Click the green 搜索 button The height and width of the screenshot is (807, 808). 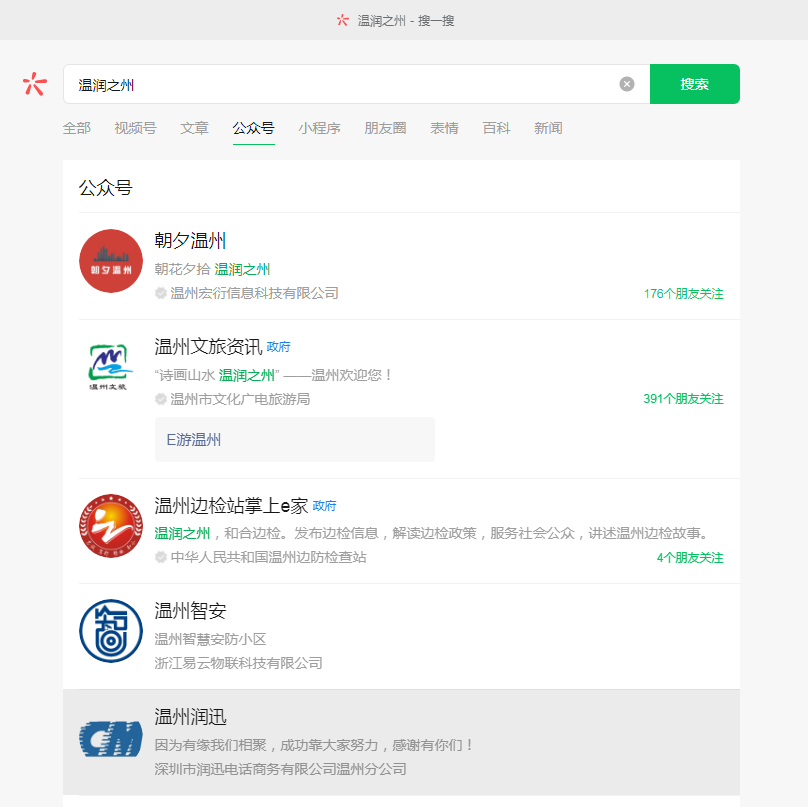pos(695,84)
